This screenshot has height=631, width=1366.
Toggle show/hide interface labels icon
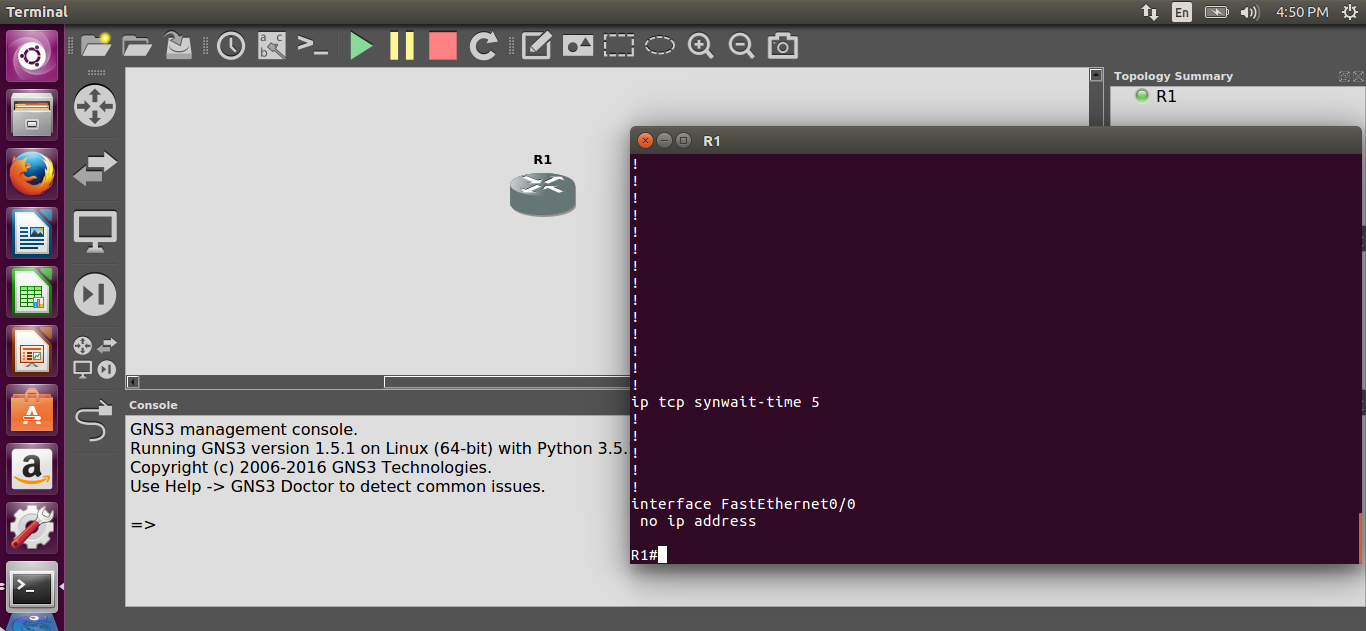tap(272, 46)
